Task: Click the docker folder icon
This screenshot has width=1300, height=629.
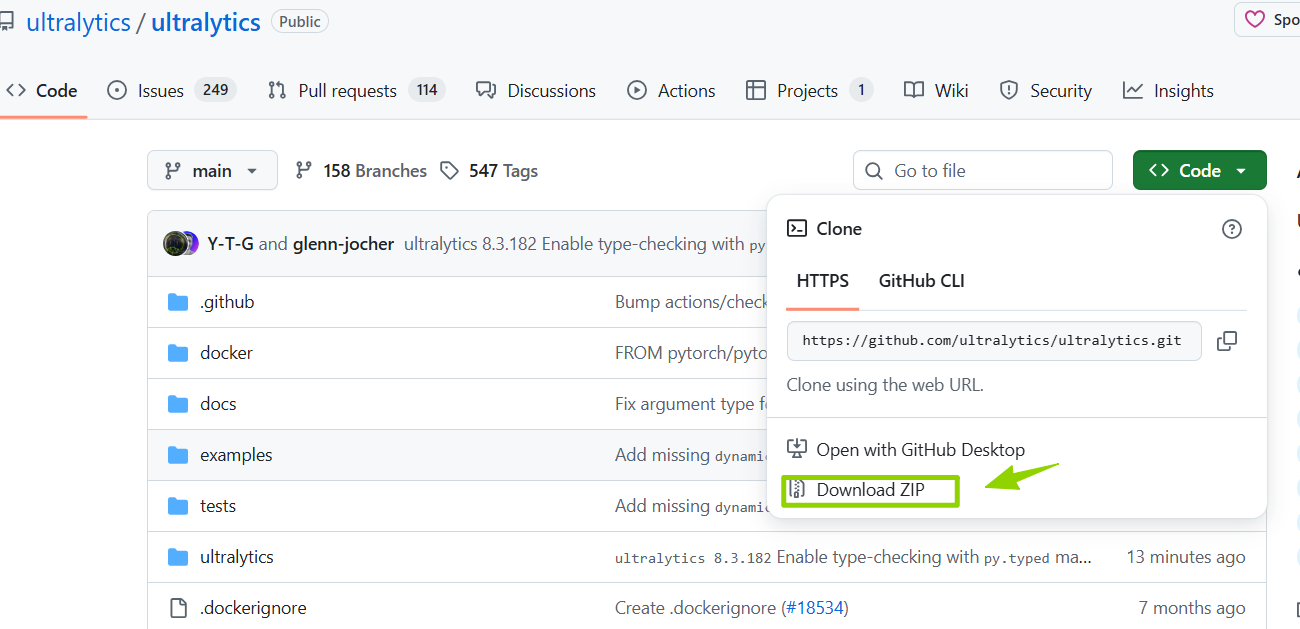Action: [x=178, y=353]
